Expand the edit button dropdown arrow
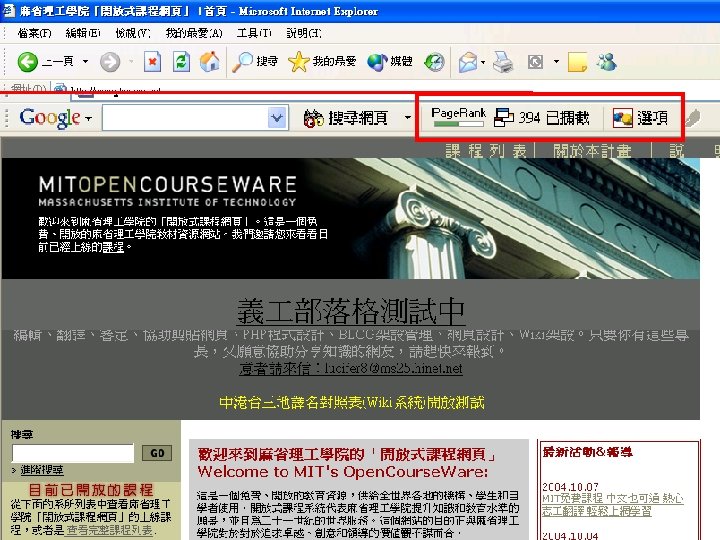The height and width of the screenshot is (540, 720). tap(556, 61)
